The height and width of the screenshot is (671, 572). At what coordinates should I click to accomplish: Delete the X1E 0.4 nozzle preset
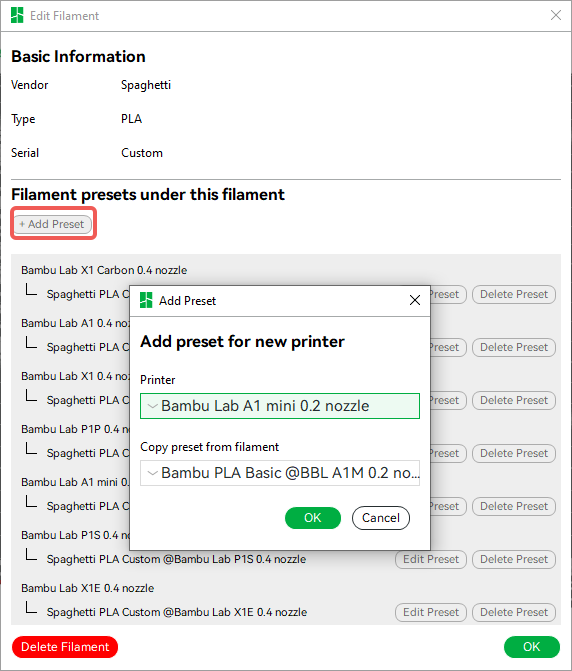(x=514, y=612)
